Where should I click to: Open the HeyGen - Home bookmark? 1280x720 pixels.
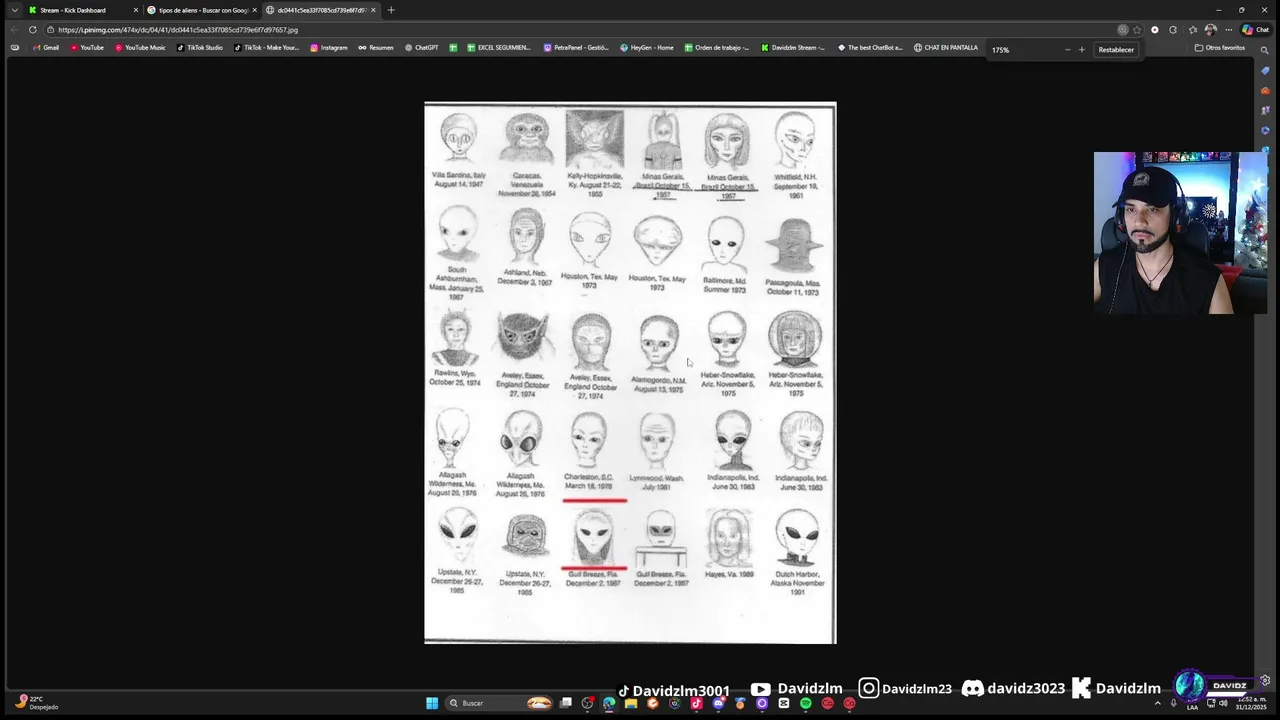pos(647,48)
